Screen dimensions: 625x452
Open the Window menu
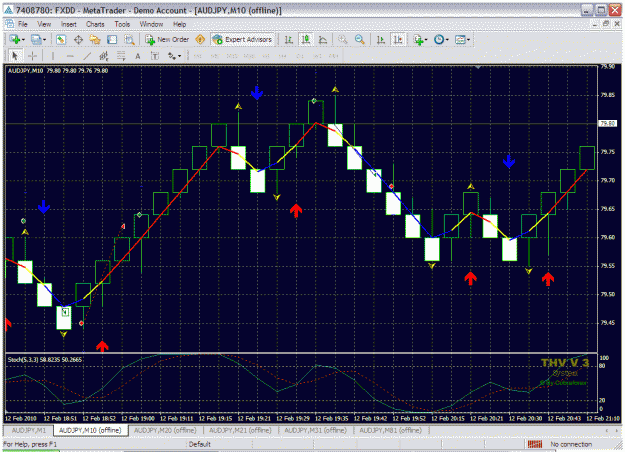click(x=151, y=24)
